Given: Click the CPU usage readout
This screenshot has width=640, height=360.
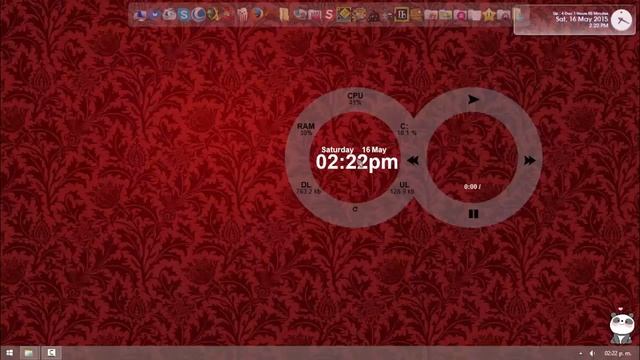Looking at the screenshot, I should pyautogui.click(x=355, y=98).
